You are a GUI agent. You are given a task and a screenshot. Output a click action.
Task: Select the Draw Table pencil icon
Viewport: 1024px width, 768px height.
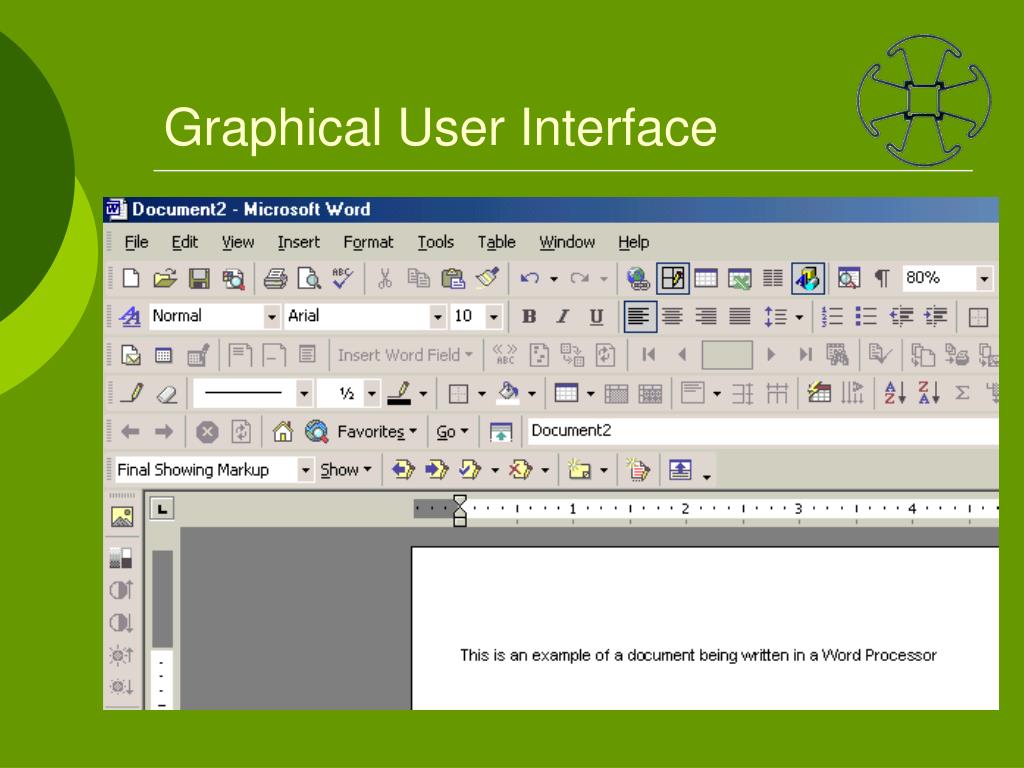click(133, 393)
